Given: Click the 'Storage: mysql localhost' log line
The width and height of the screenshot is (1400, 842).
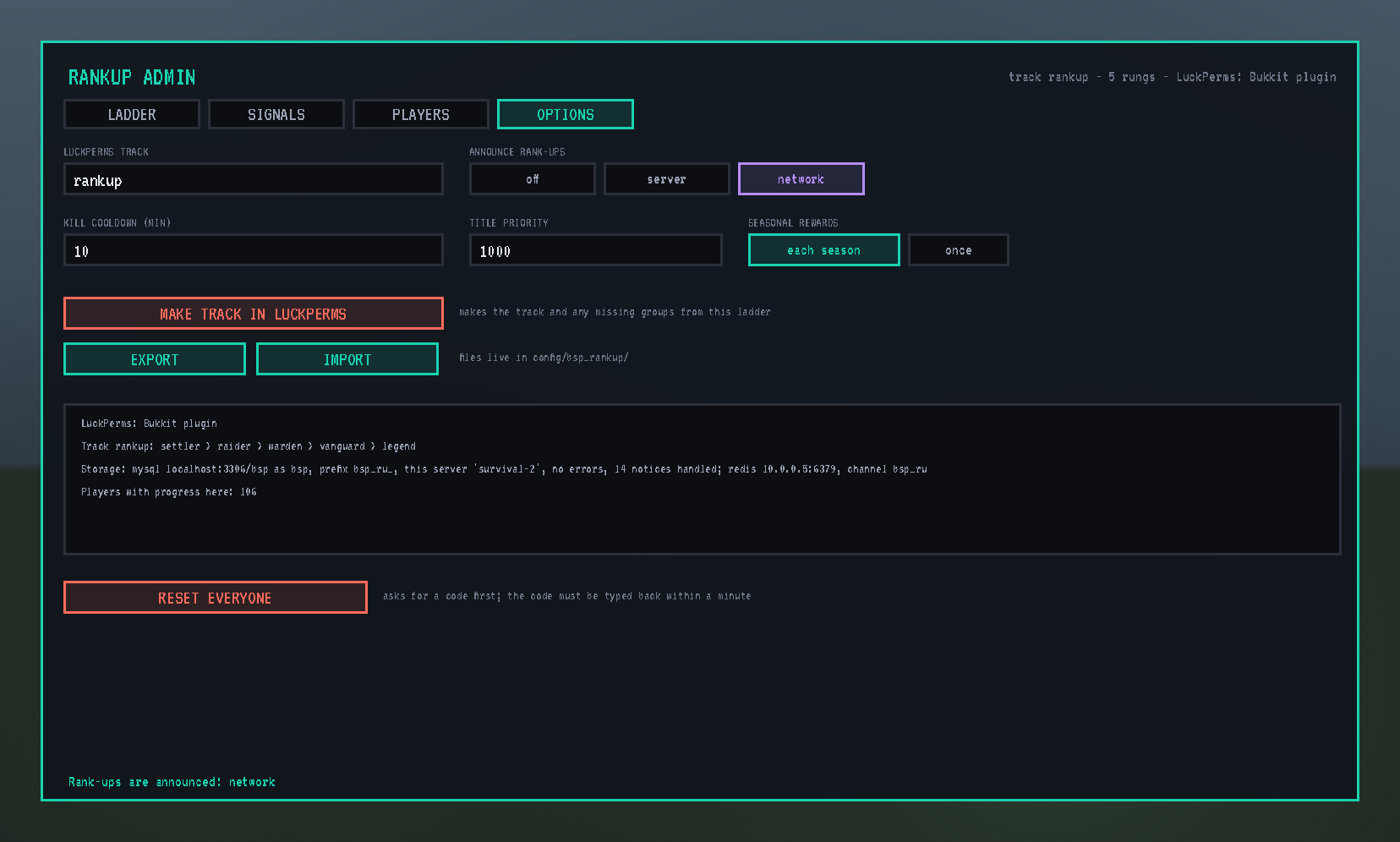Looking at the screenshot, I should [x=504, y=469].
